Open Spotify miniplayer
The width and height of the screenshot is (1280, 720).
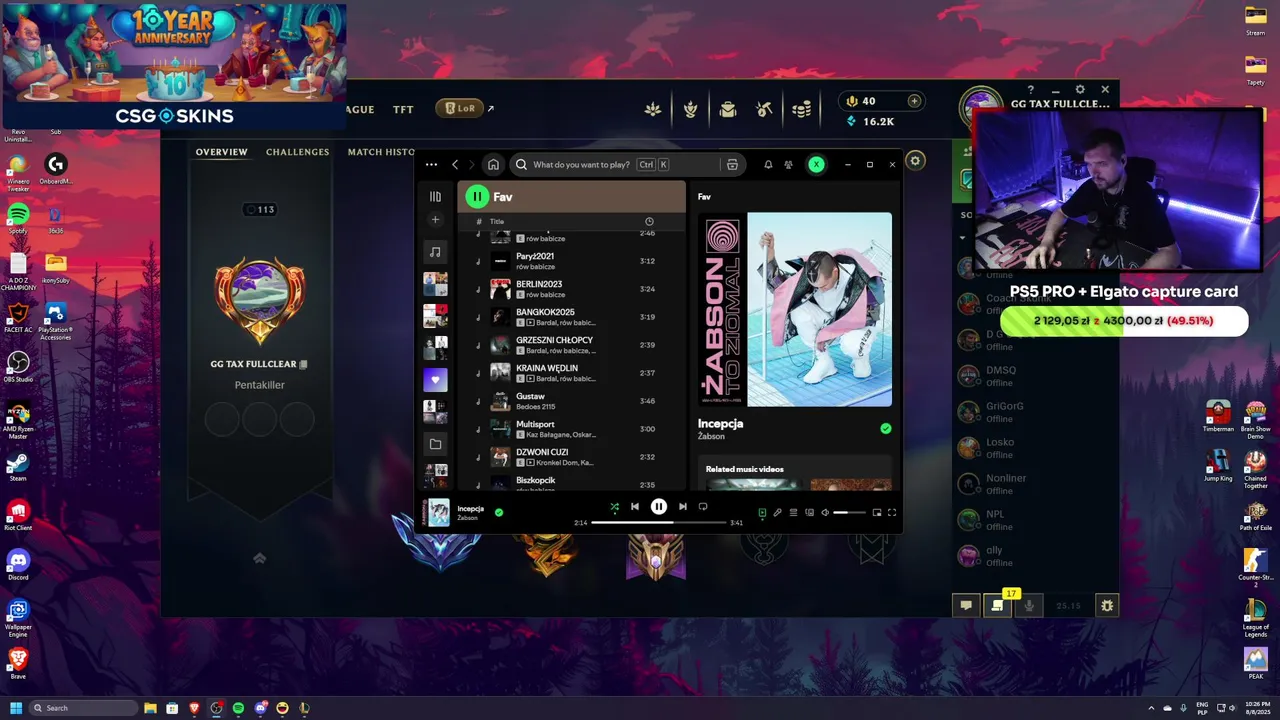click(x=877, y=513)
